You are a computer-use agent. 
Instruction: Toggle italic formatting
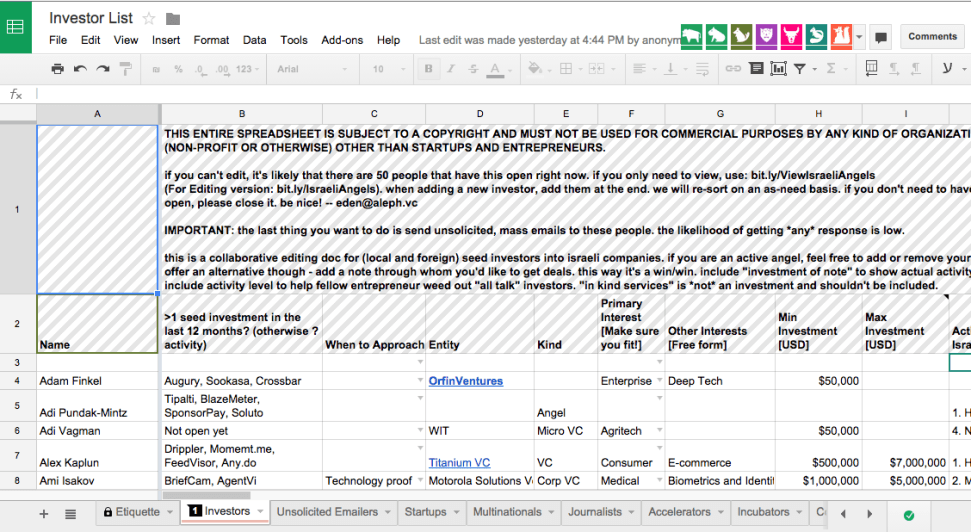451,69
